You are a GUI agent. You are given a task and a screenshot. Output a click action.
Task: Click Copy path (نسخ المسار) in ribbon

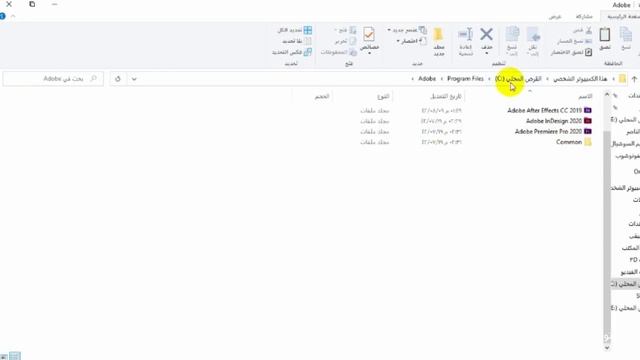pyautogui.click(x=575, y=41)
